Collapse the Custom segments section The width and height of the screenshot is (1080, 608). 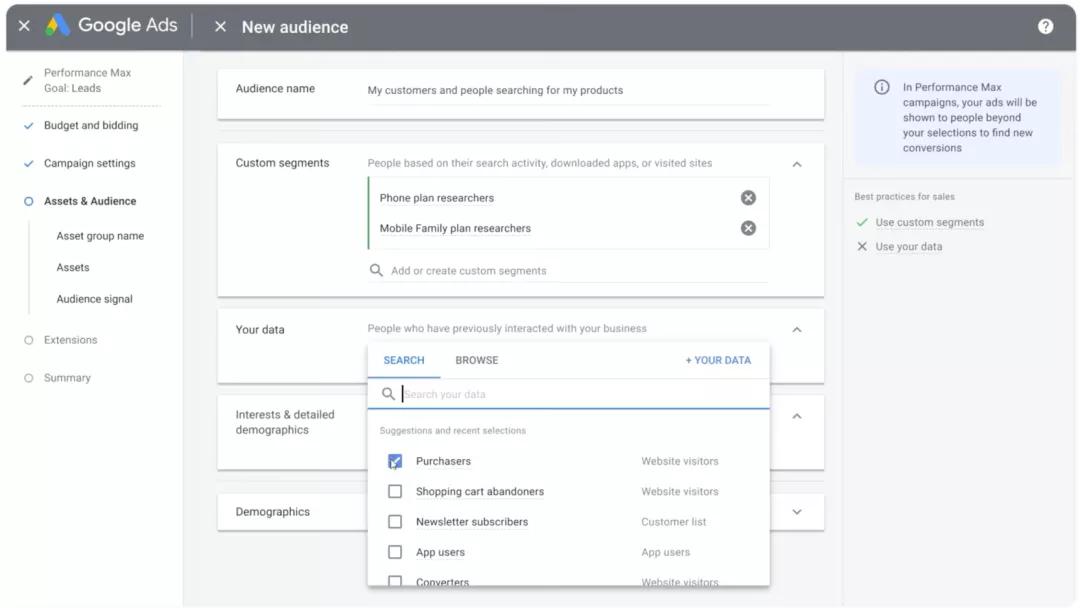click(x=797, y=164)
